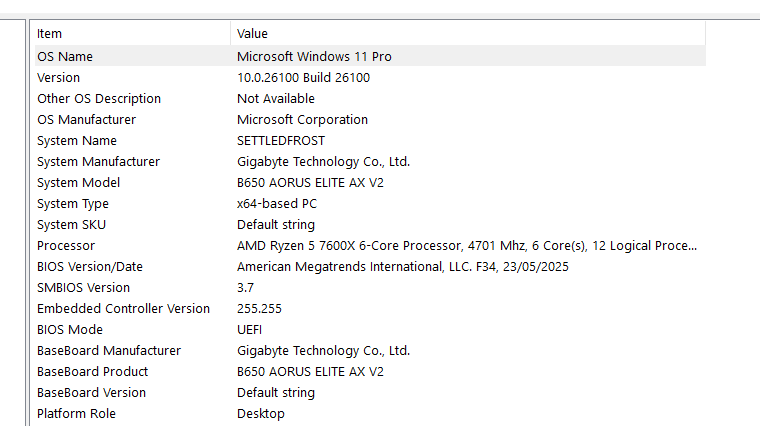Select the BaseBoard Product row

(90, 372)
